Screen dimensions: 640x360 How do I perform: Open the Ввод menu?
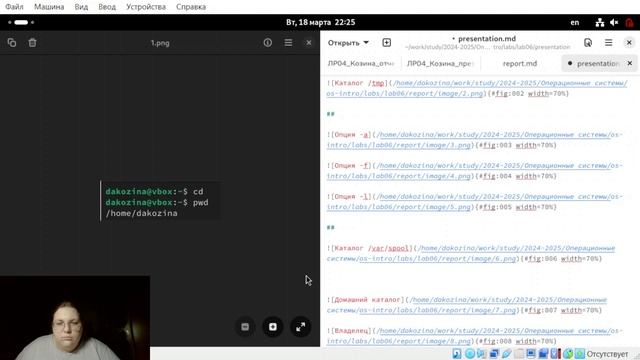tap(107, 7)
